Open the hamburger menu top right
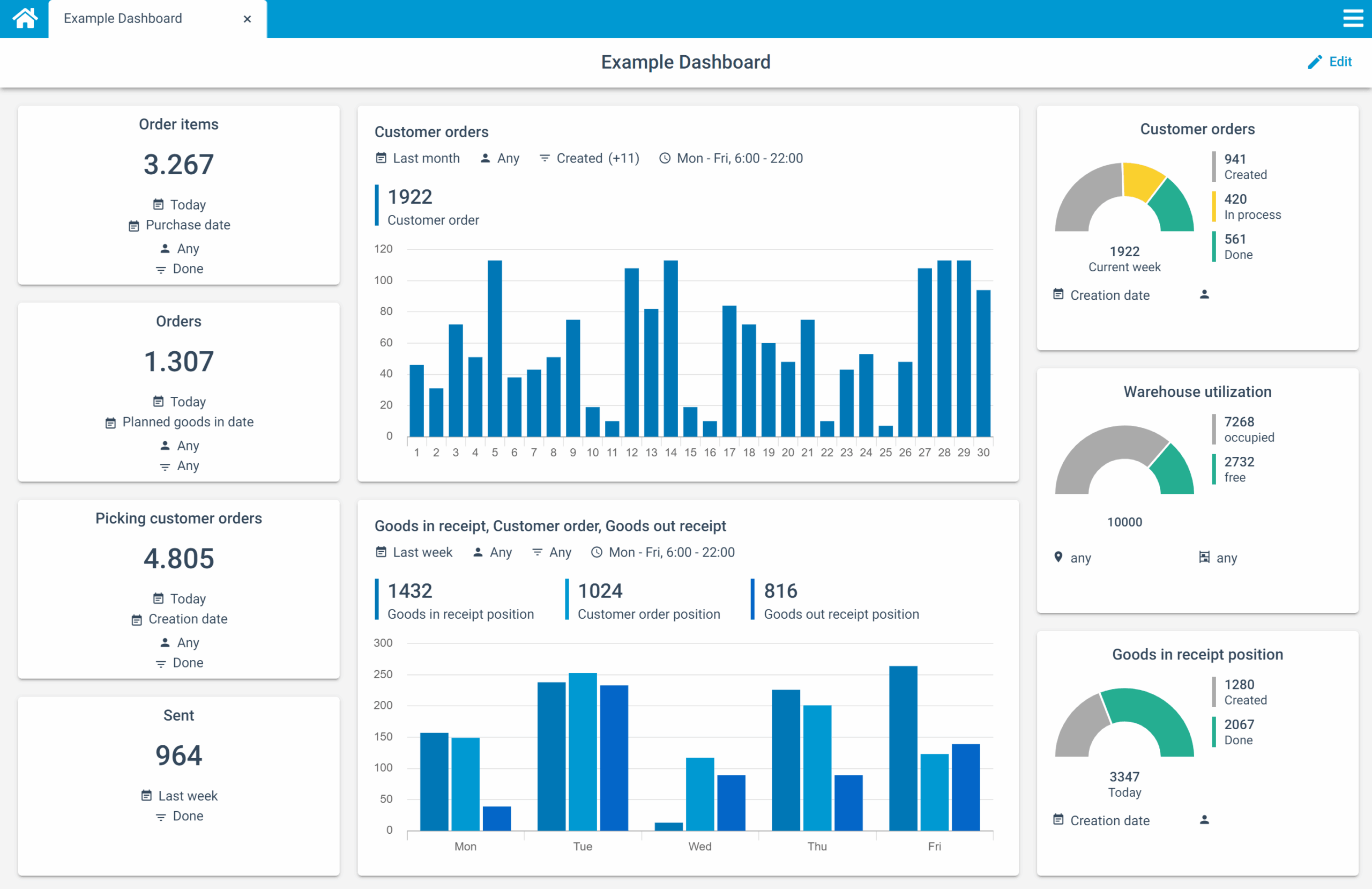This screenshot has width=1372, height=889. pyautogui.click(x=1353, y=18)
